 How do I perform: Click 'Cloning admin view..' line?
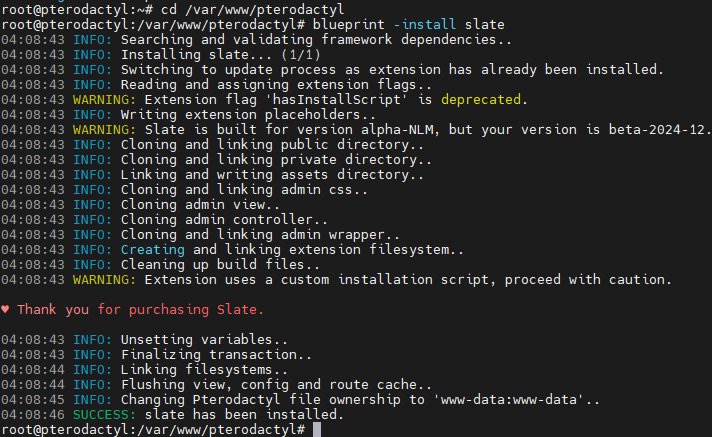[200, 204]
